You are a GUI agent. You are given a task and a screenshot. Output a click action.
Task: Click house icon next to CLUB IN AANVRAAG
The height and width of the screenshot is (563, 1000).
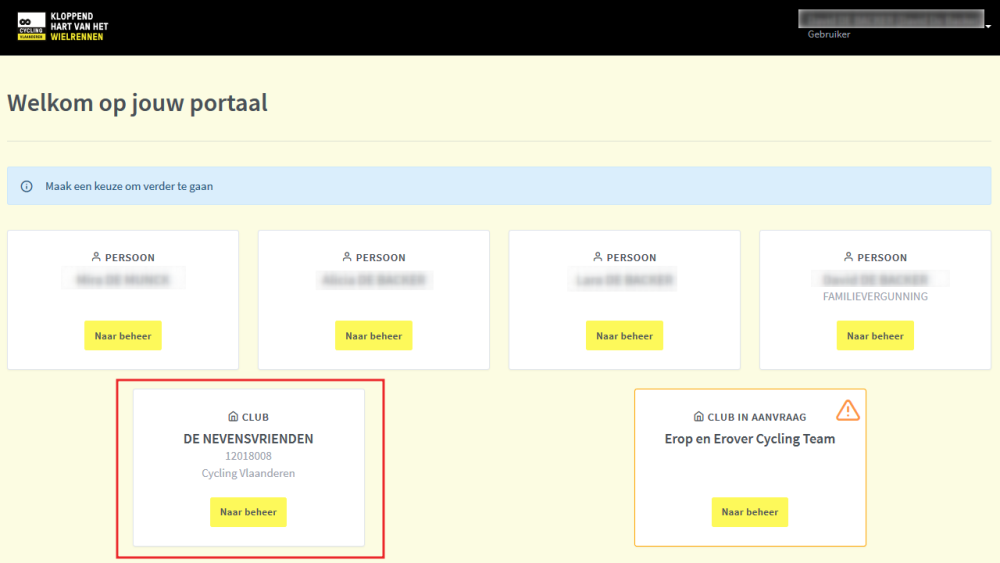pyautogui.click(x=698, y=416)
